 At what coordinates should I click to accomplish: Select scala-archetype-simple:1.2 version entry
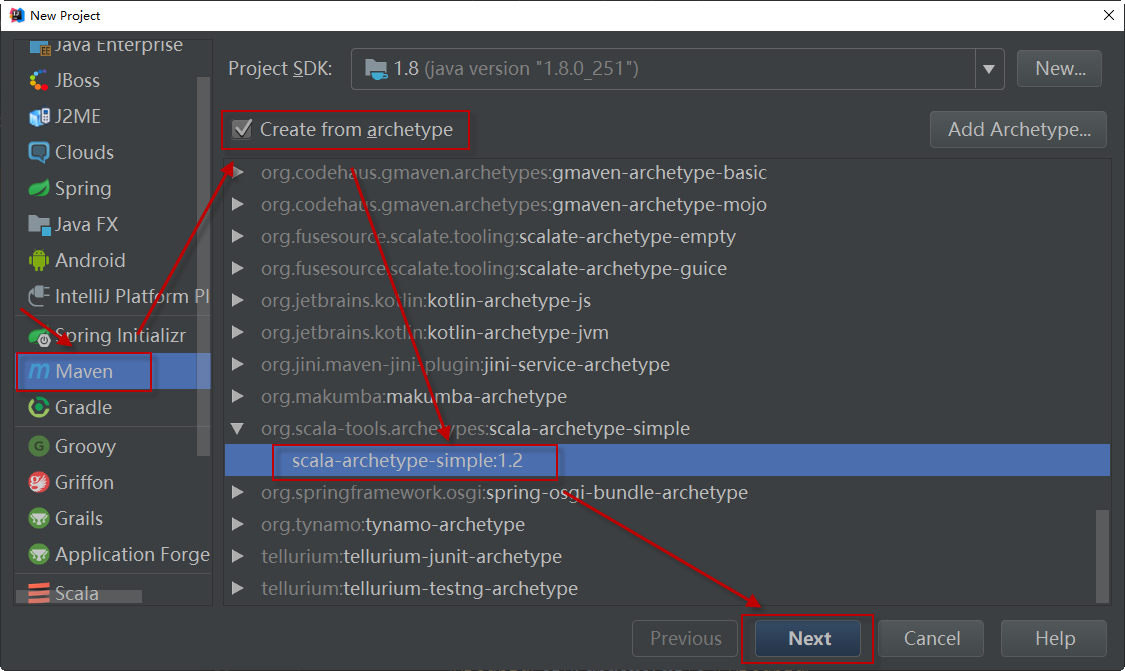pyautogui.click(x=407, y=461)
